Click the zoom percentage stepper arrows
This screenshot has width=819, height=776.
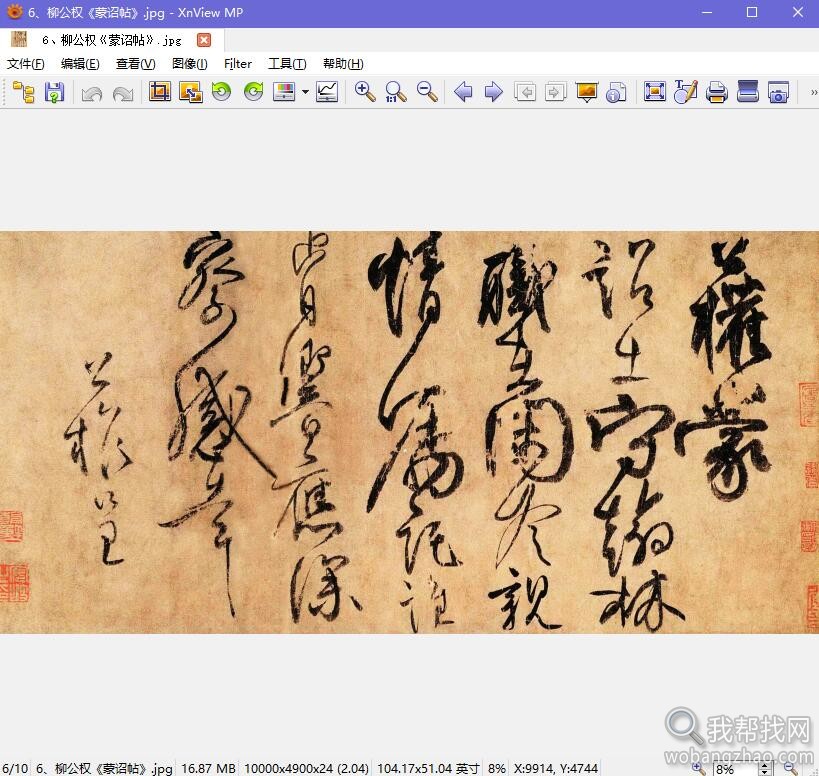(x=765, y=769)
